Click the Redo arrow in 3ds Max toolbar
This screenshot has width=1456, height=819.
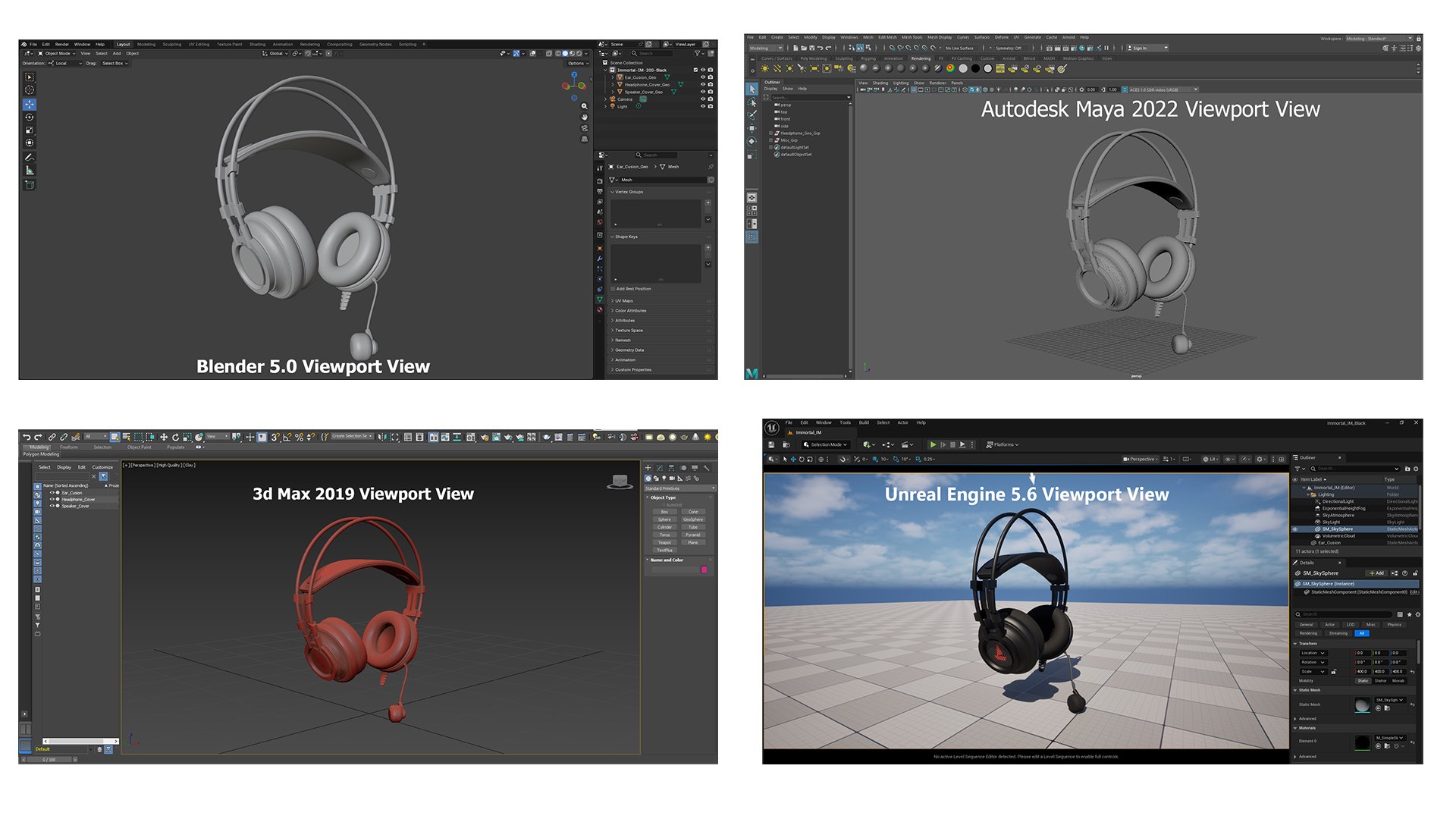38,438
